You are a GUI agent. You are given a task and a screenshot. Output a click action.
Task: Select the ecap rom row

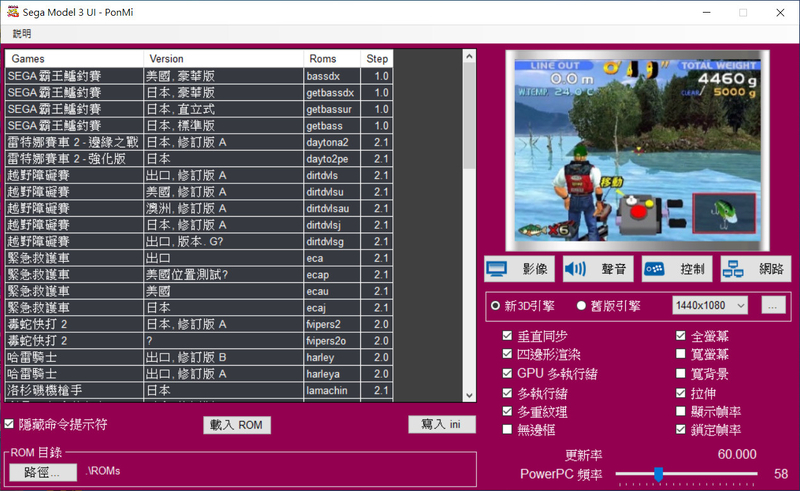(199, 275)
